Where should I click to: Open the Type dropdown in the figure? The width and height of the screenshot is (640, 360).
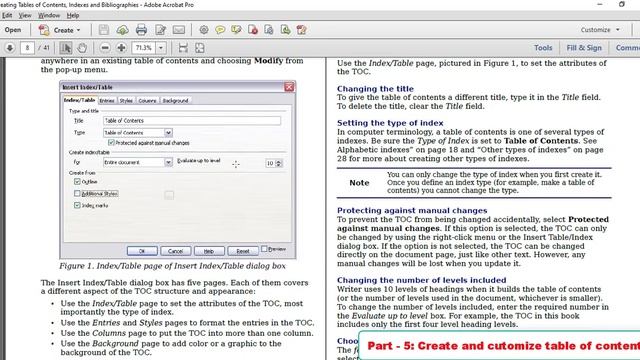[x=168, y=133]
